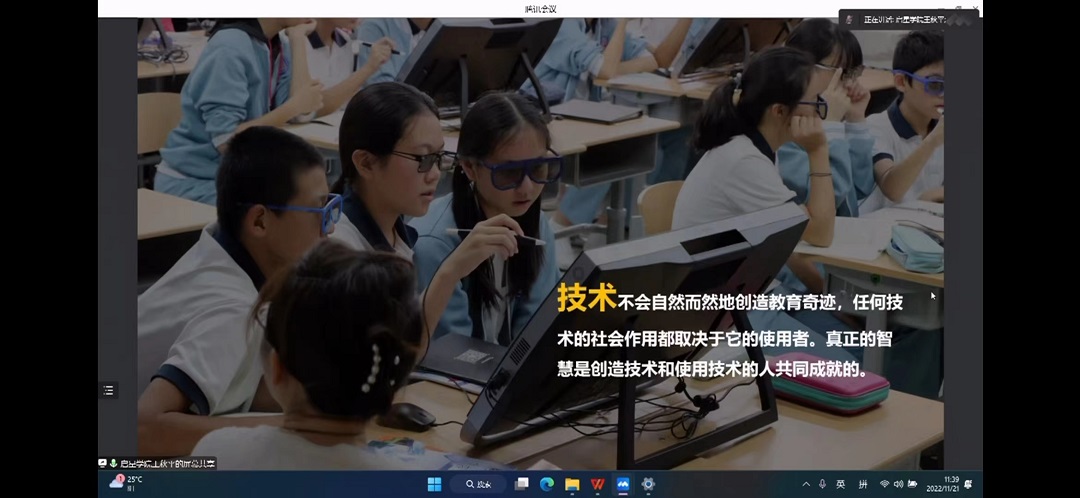Open the slide list panel icon
1080x498 pixels.
pyautogui.click(x=109, y=390)
